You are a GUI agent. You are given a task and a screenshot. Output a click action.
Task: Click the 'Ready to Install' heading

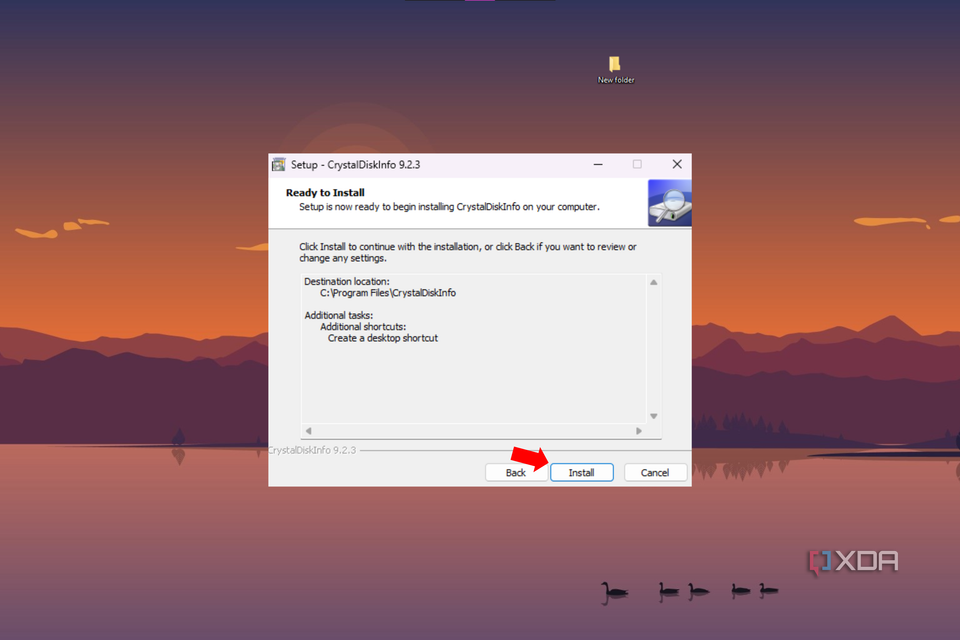325,192
